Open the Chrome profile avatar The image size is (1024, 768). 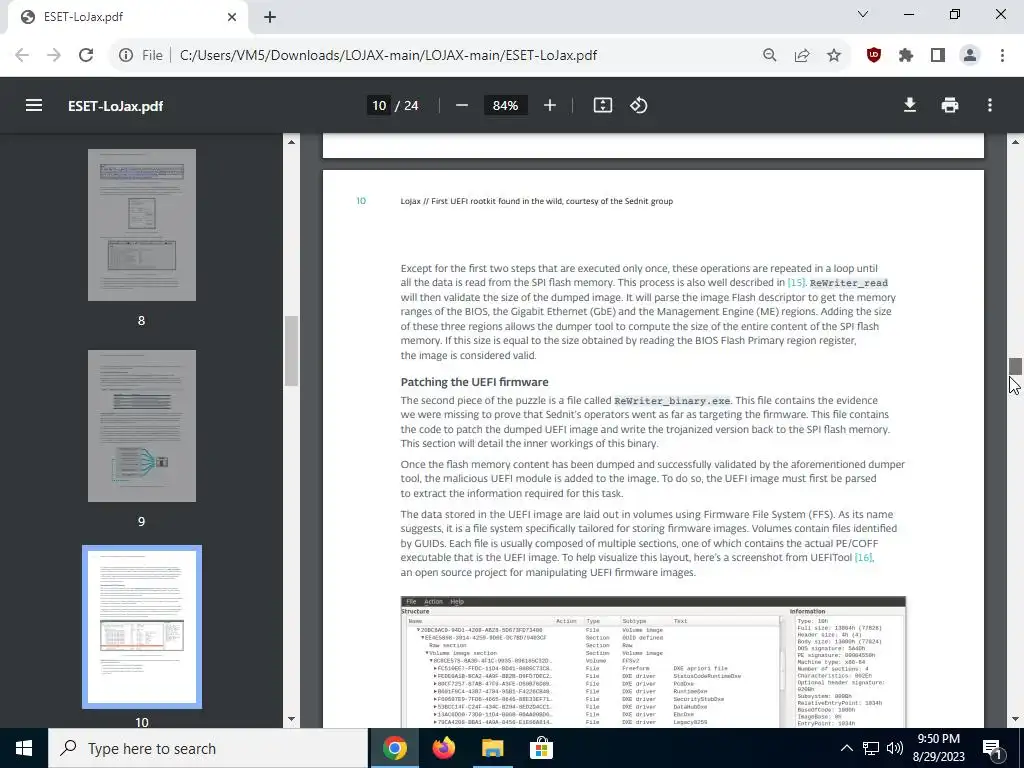click(970, 55)
